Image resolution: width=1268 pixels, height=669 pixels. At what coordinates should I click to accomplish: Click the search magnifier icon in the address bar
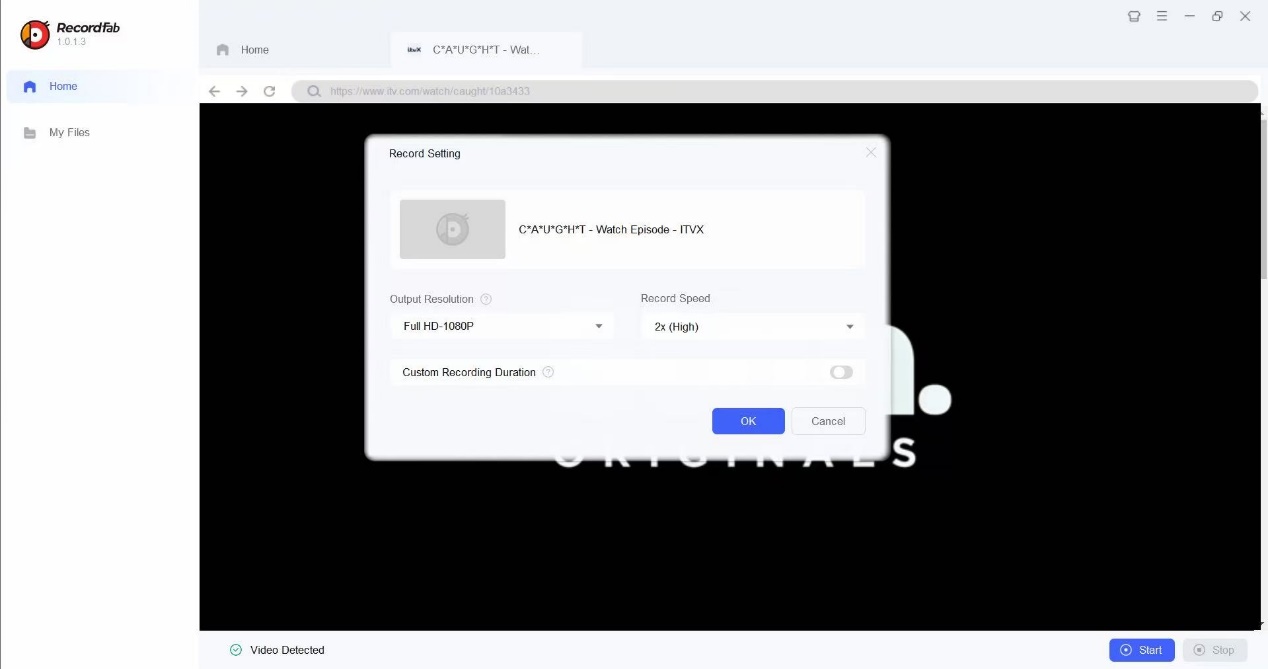314,91
